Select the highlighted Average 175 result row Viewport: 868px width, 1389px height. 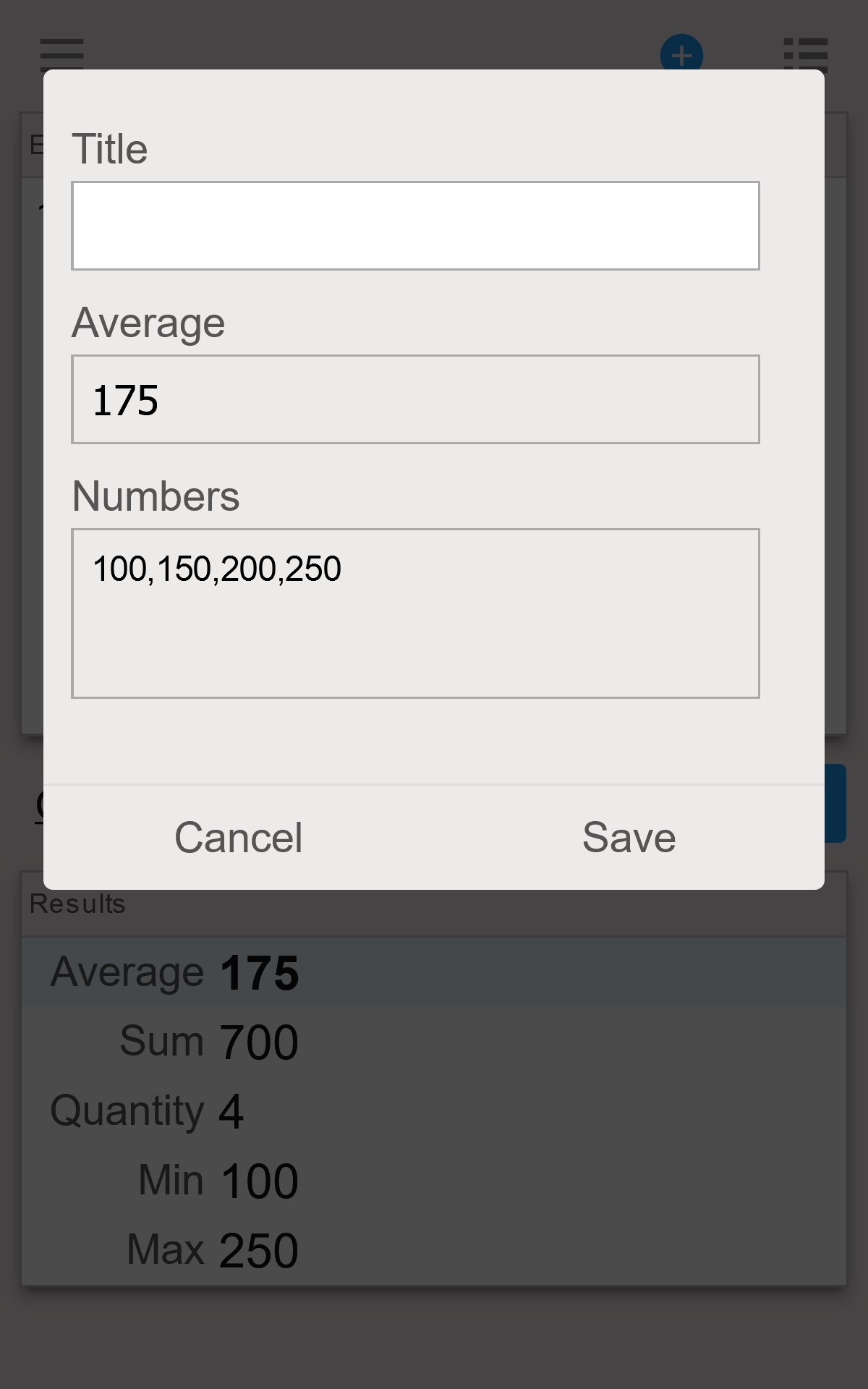click(x=434, y=972)
